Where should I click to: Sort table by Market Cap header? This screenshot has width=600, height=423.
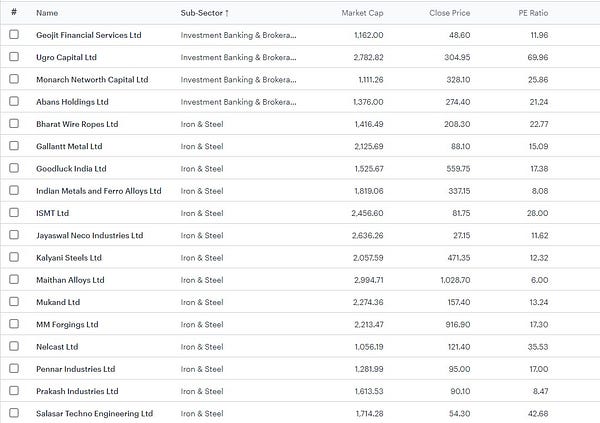[362, 13]
